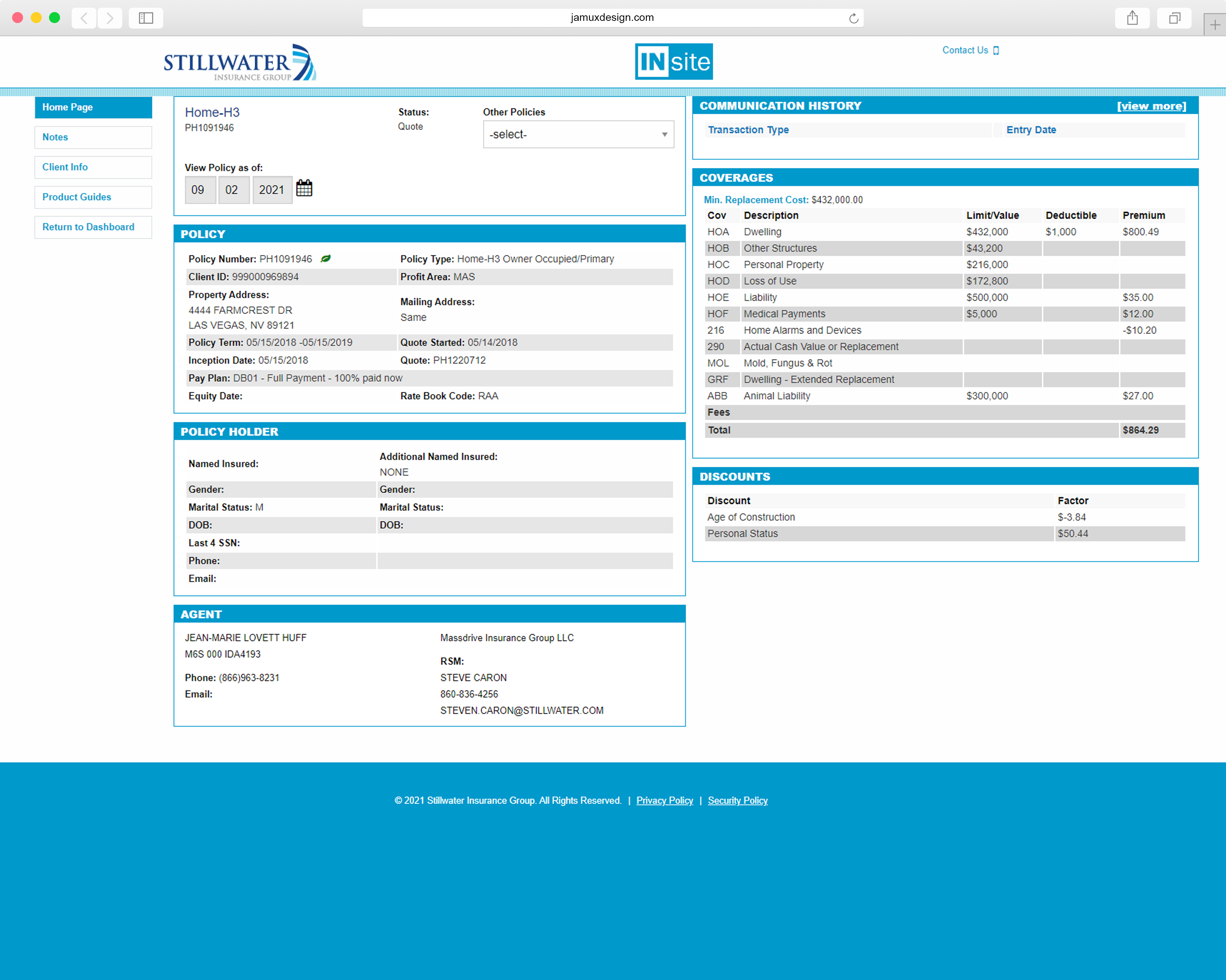1226x980 pixels.
Task: Click agent phone (866)963-8231
Action: coord(249,678)
